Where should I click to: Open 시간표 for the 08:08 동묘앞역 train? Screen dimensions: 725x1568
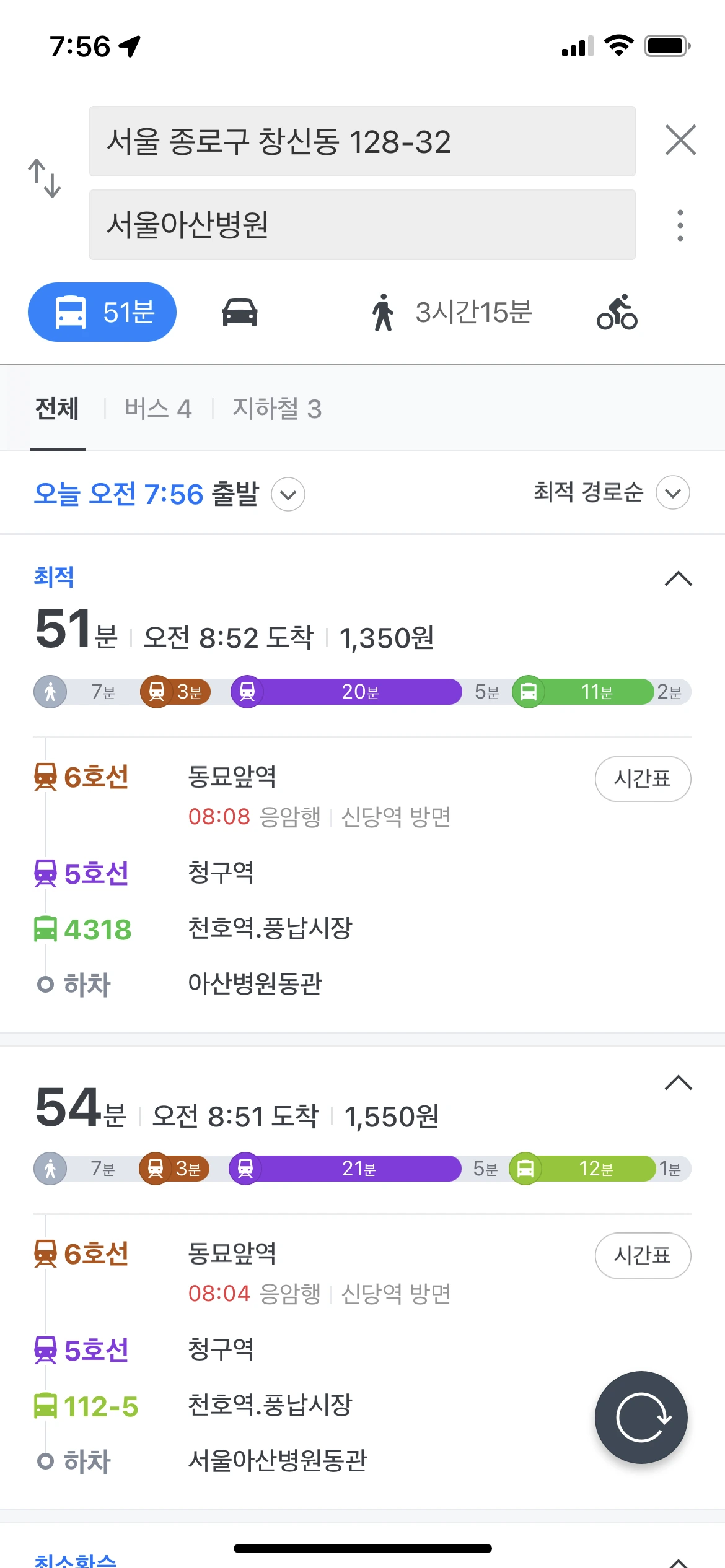pos(643,778)
